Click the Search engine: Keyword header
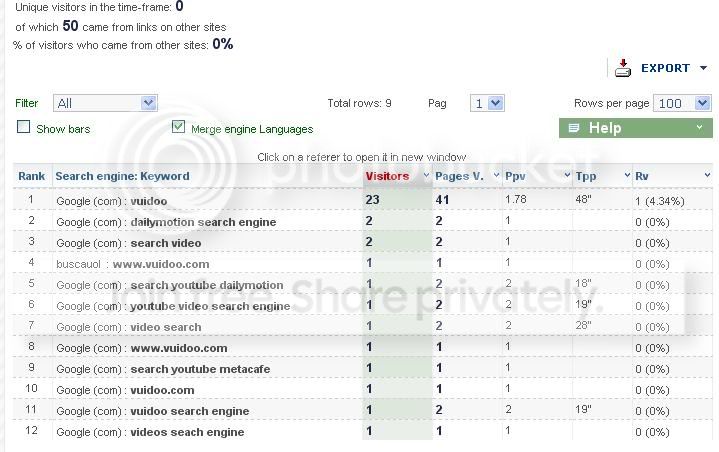 click(122, 176)
